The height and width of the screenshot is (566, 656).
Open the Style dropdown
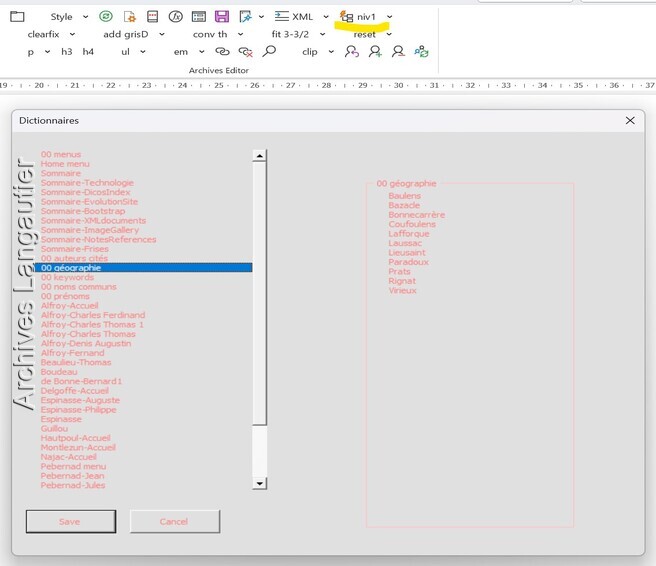85,17
